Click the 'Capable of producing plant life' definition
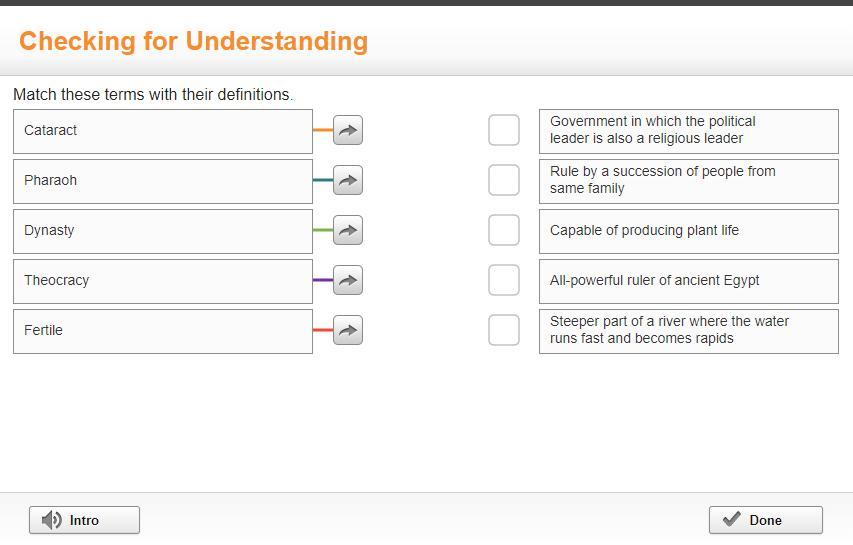The height and width of the screenshot is (545, 853). pyautogui.click(x=688, y=231)
